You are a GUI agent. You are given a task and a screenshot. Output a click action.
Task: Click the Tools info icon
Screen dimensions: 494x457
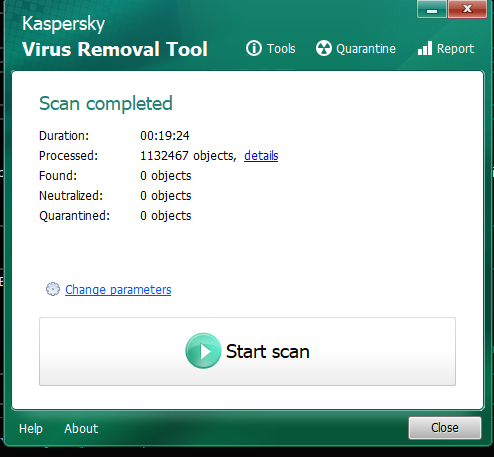click(254, 48)
